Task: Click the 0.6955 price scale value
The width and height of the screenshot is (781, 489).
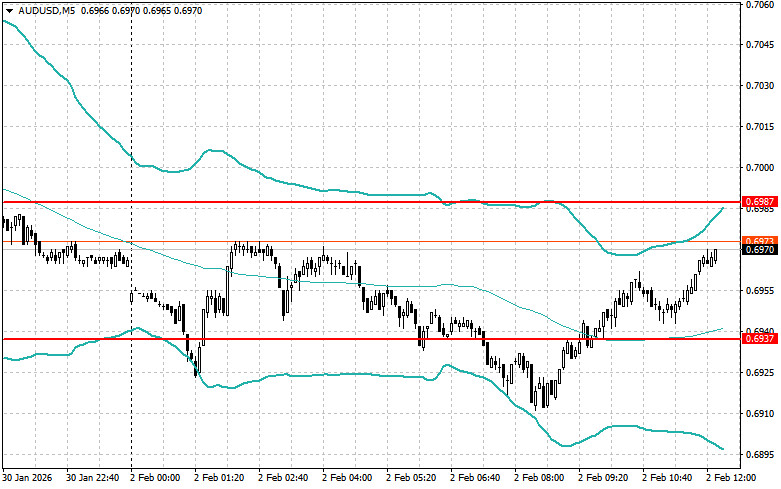Action: click(760, 291)
